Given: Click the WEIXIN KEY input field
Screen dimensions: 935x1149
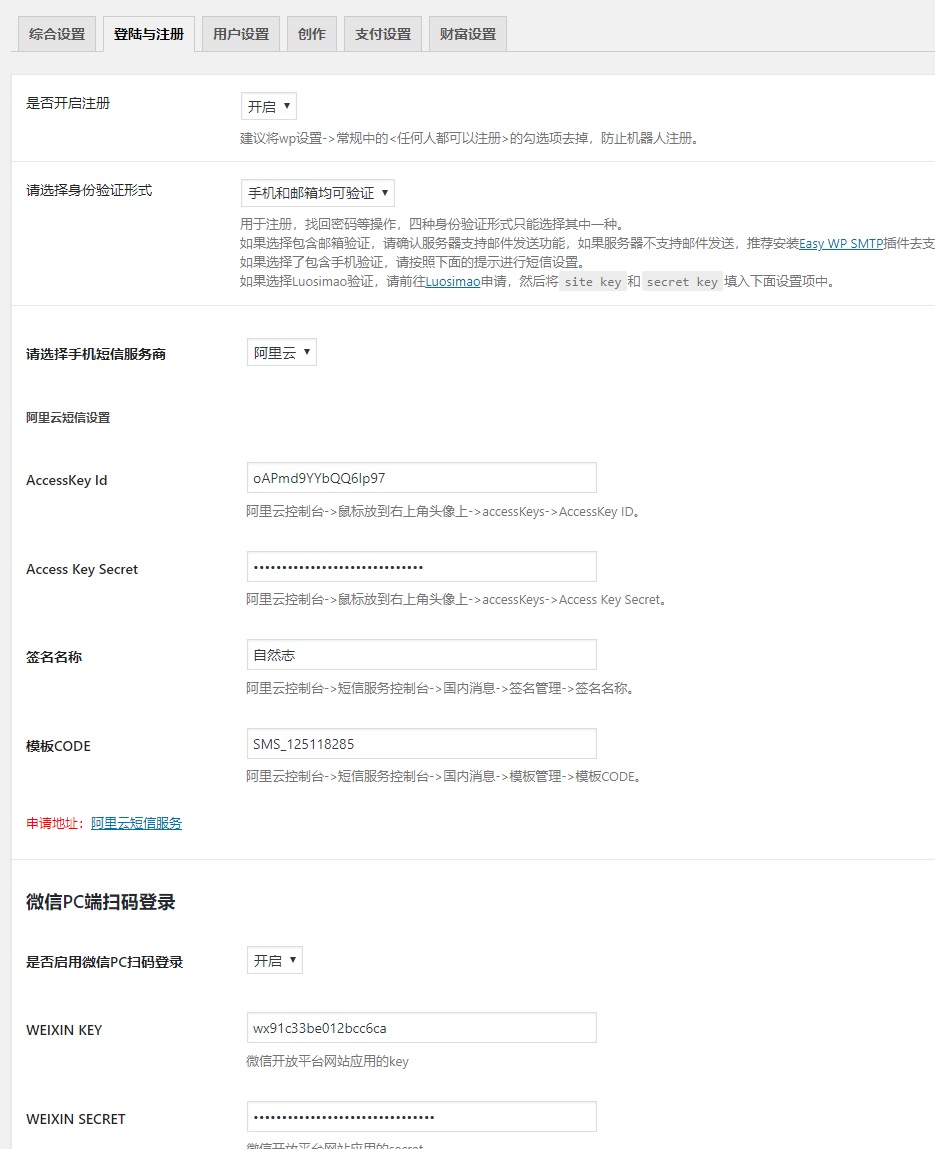Looking at the screenshot, I should coord(421,1028).
